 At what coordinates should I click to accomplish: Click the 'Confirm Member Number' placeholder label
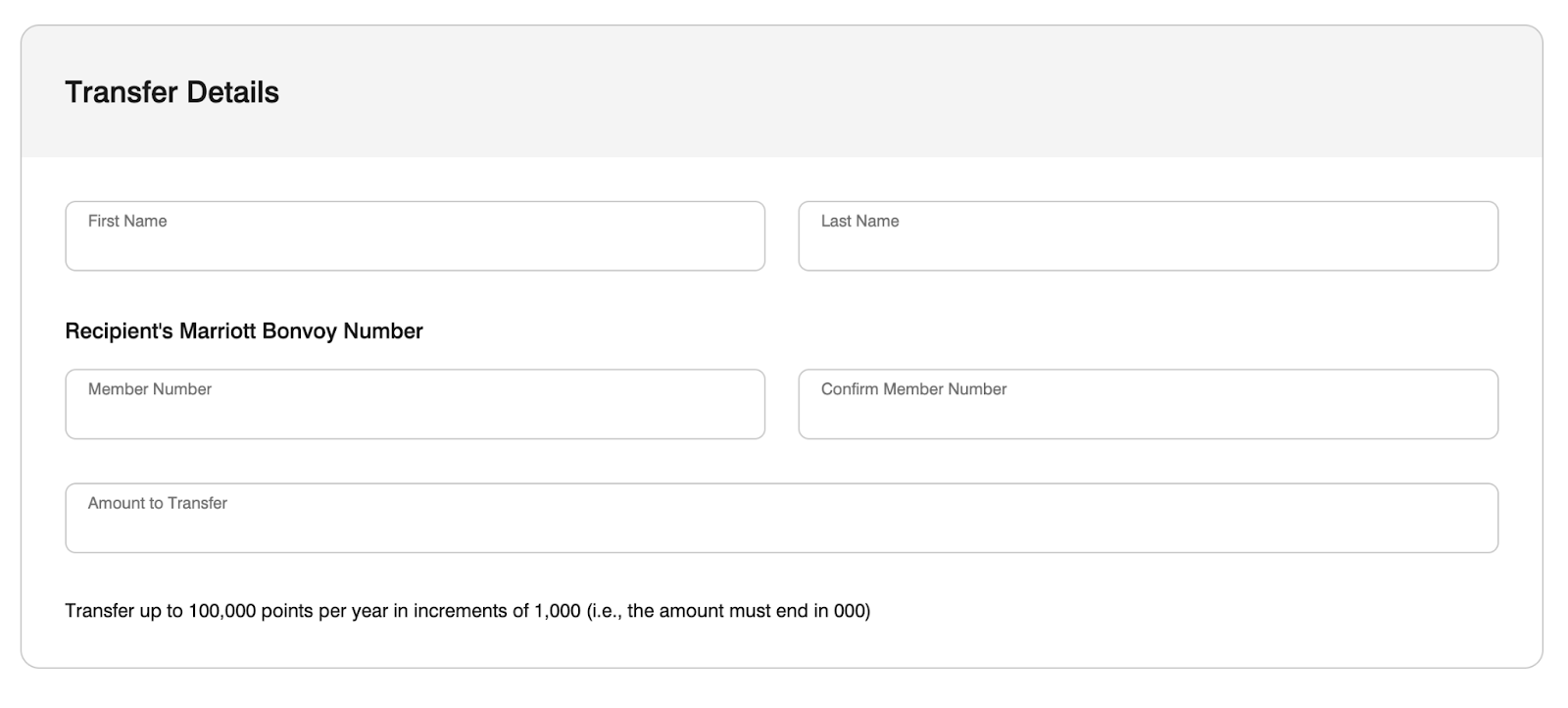point(913,389)
